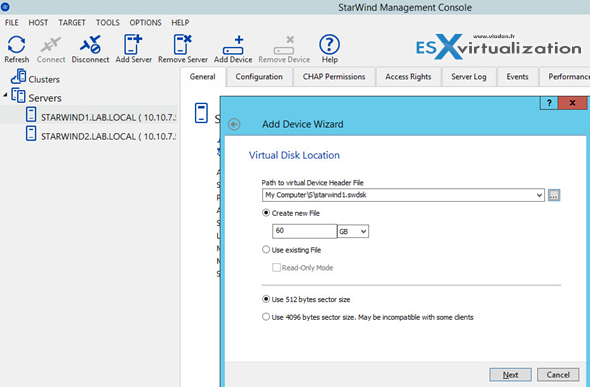Click the Connect toolbar icon
Viewport: 590px width, 387px height.
51,44
